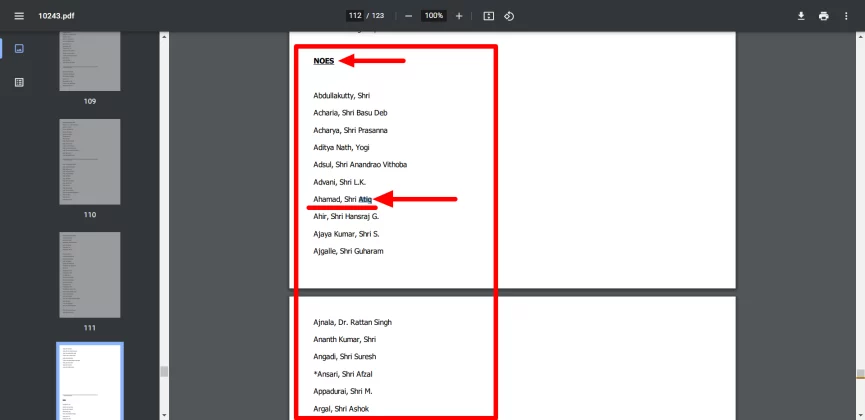The width and height of the screenshot is (865, 420).
Task: Click the sidebar scrollbar down arrow
Action: [164, 413]
